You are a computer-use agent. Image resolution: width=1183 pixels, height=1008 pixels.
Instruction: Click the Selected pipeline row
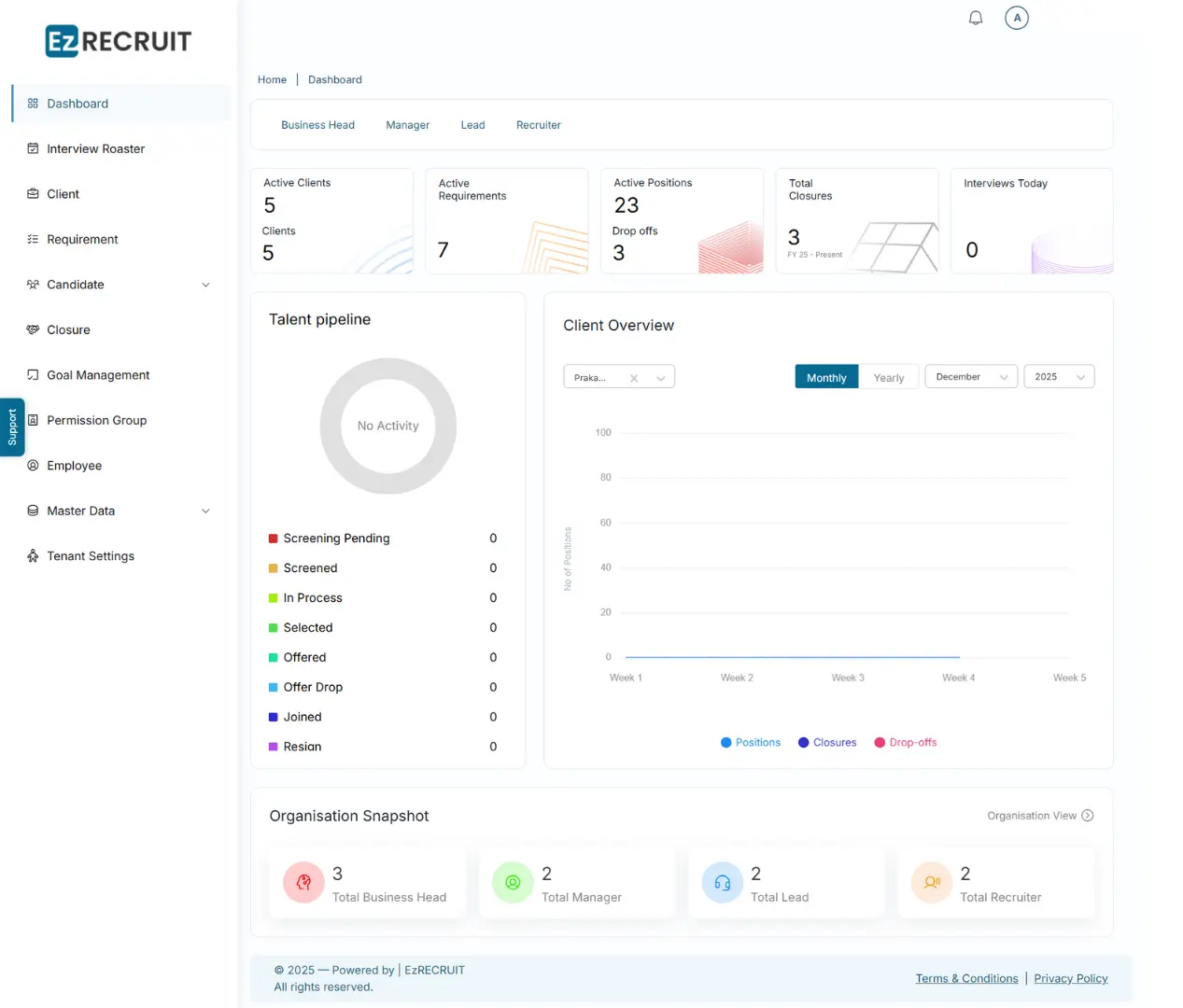(x=383, y=628)
